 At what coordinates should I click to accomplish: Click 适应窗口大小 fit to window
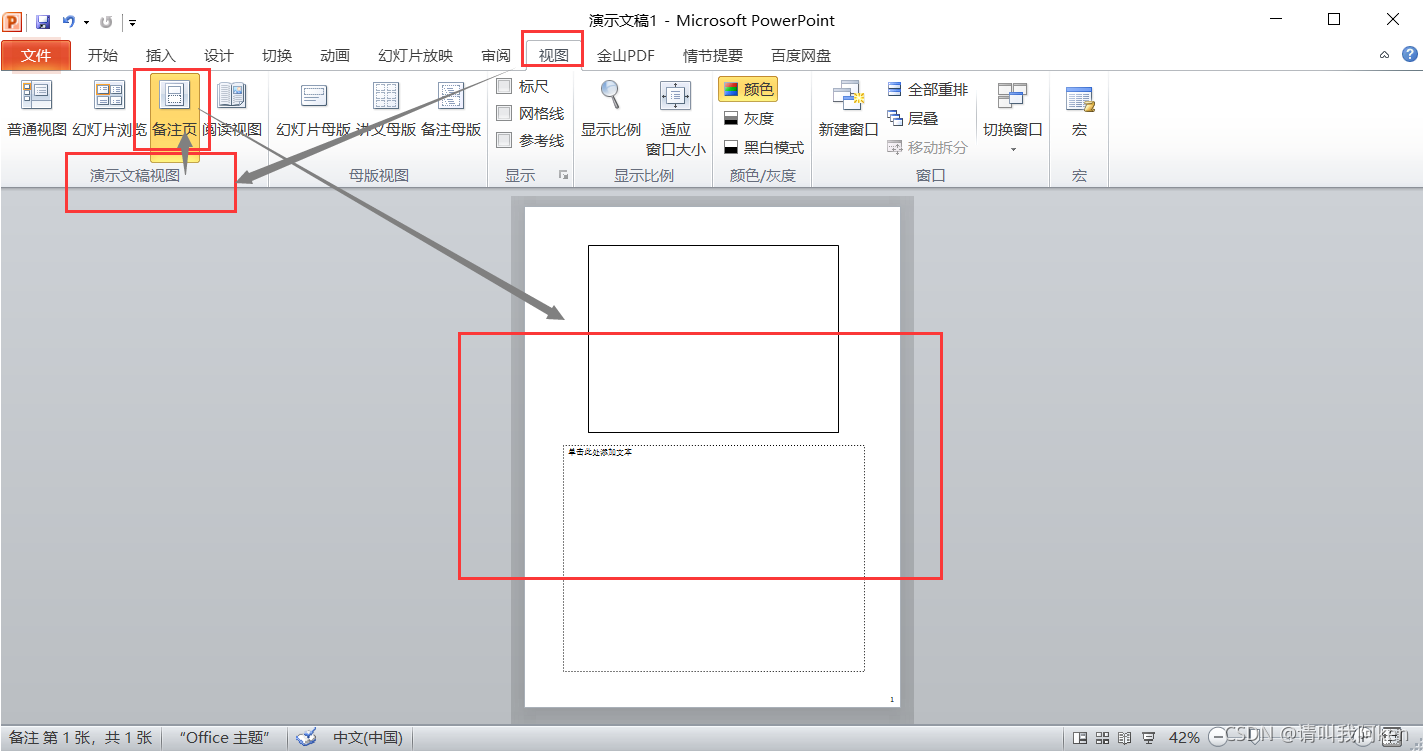676,118
